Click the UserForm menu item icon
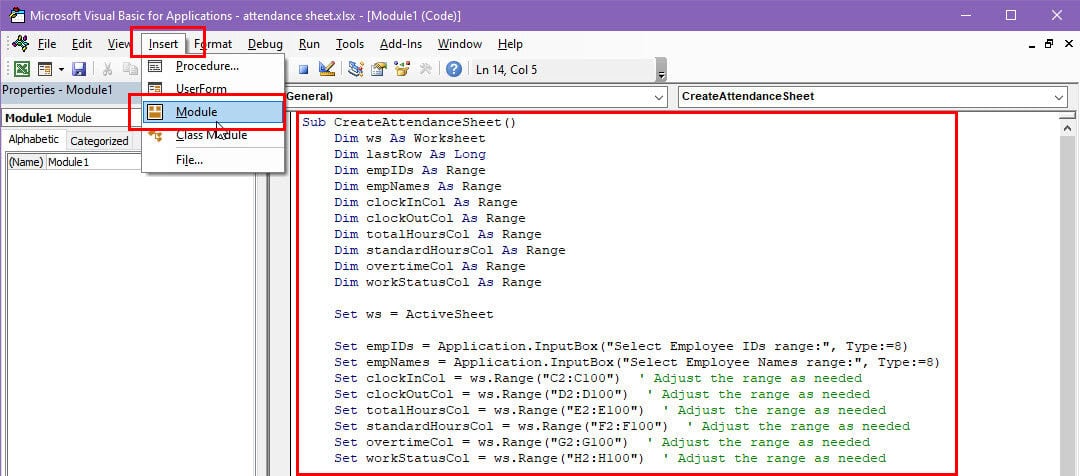 pyautogui.click(x=156, y=89)
